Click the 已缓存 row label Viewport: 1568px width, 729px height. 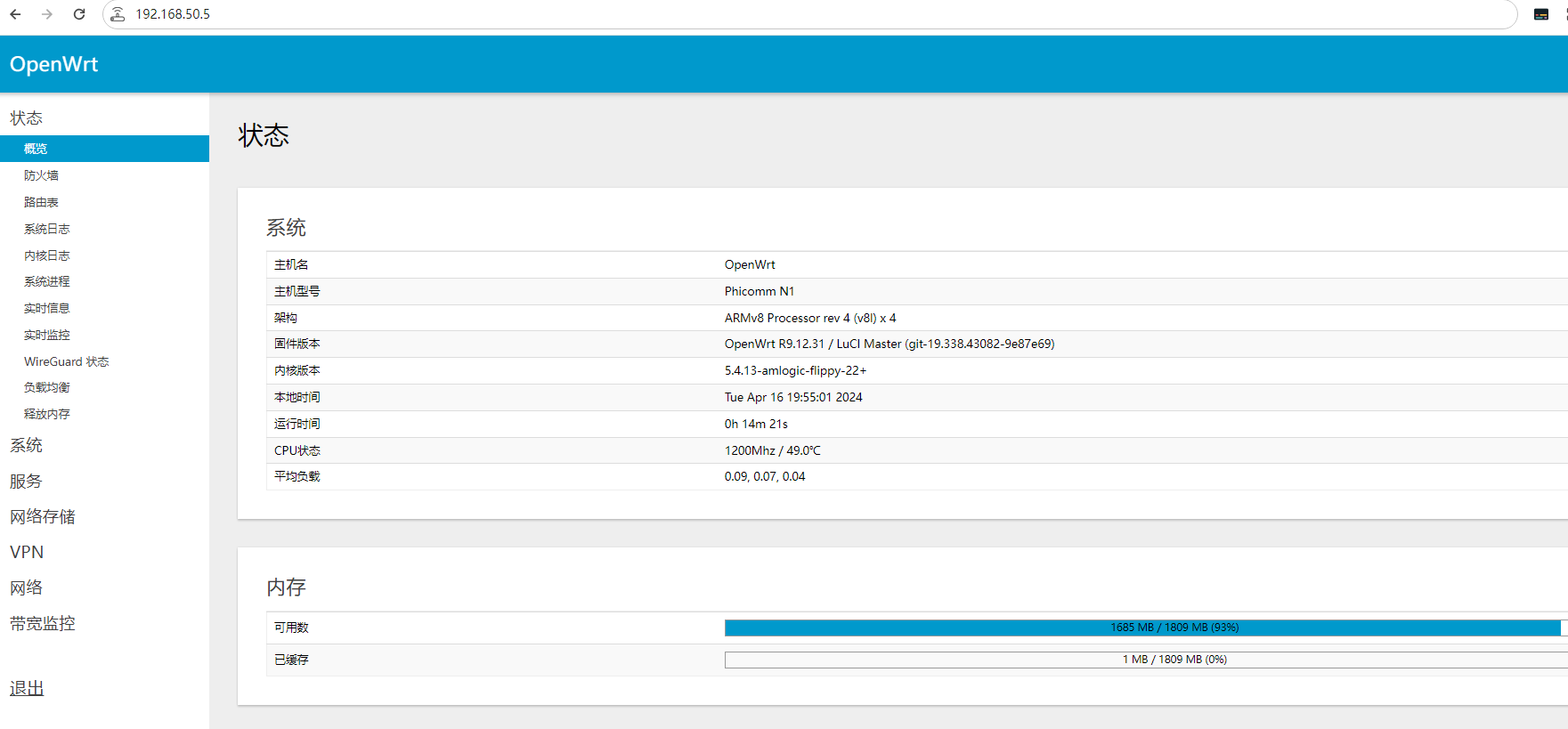(291, 660)
